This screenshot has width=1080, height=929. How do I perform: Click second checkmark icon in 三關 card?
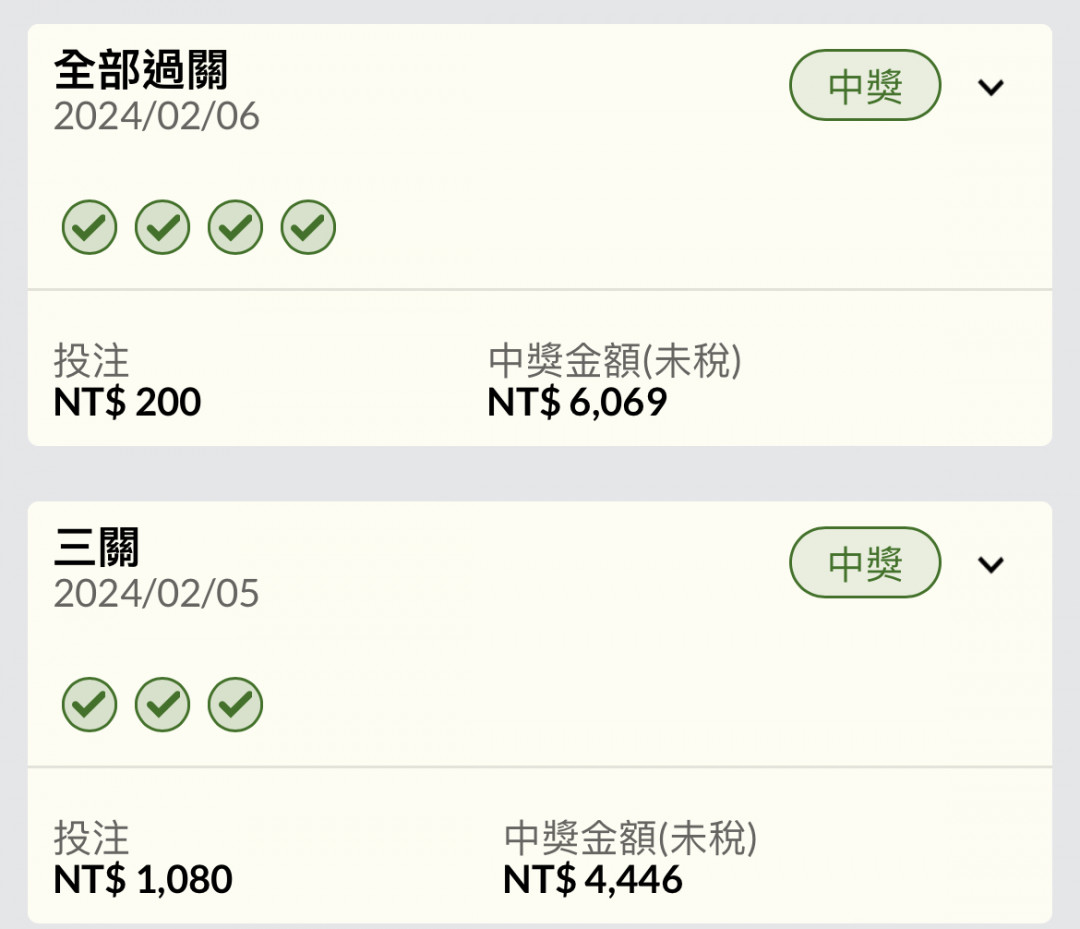[x=163, y=704]
